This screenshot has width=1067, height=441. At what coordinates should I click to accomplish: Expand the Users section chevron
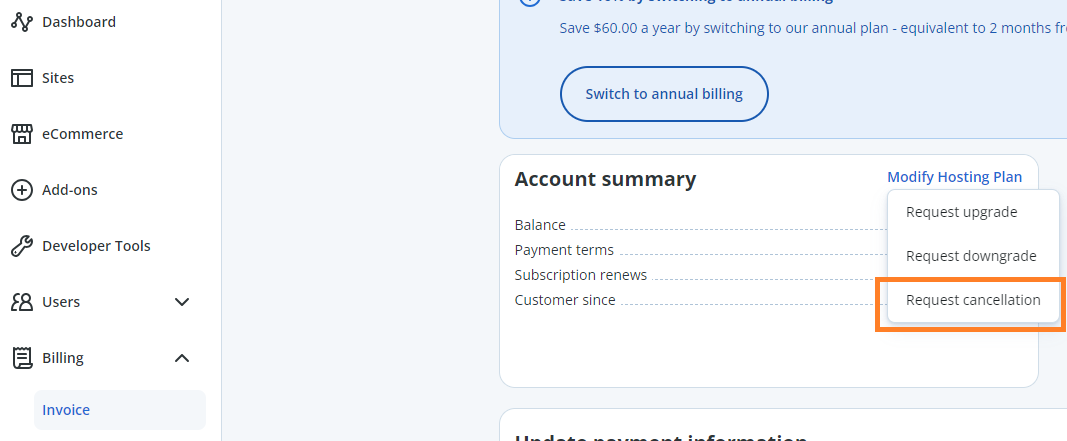[x=182, y=302]
